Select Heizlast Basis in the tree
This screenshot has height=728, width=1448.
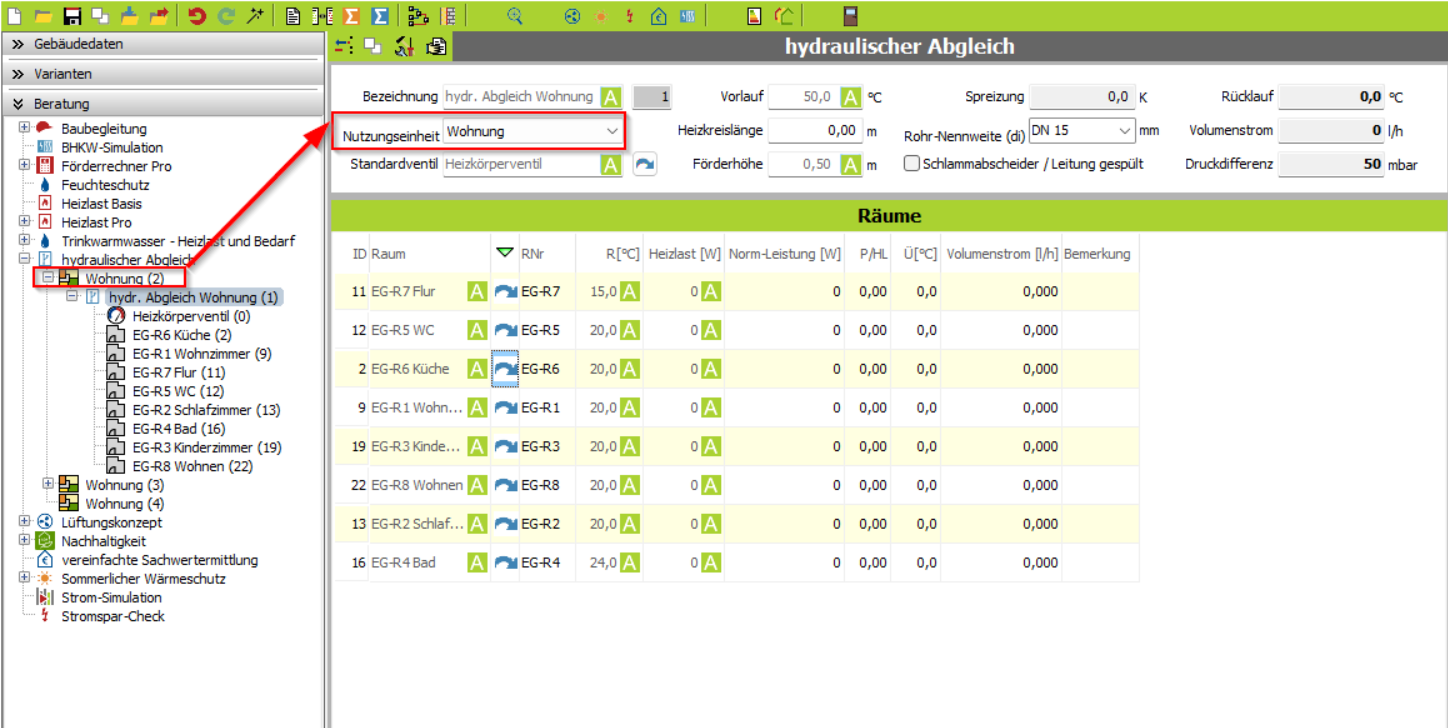click(x=101, y=204)
